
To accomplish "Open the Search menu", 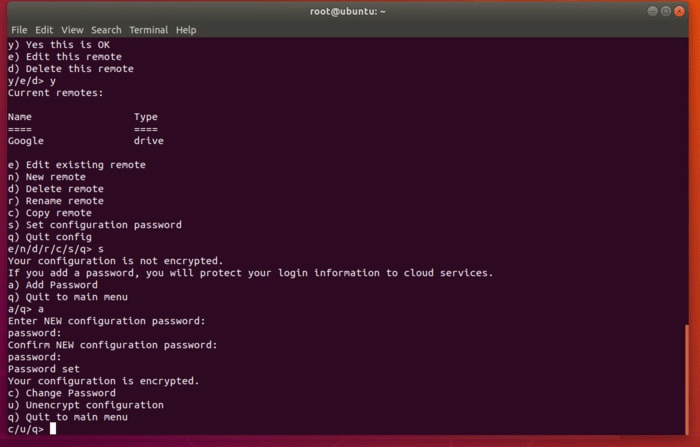I will click(x=106, y=30).
